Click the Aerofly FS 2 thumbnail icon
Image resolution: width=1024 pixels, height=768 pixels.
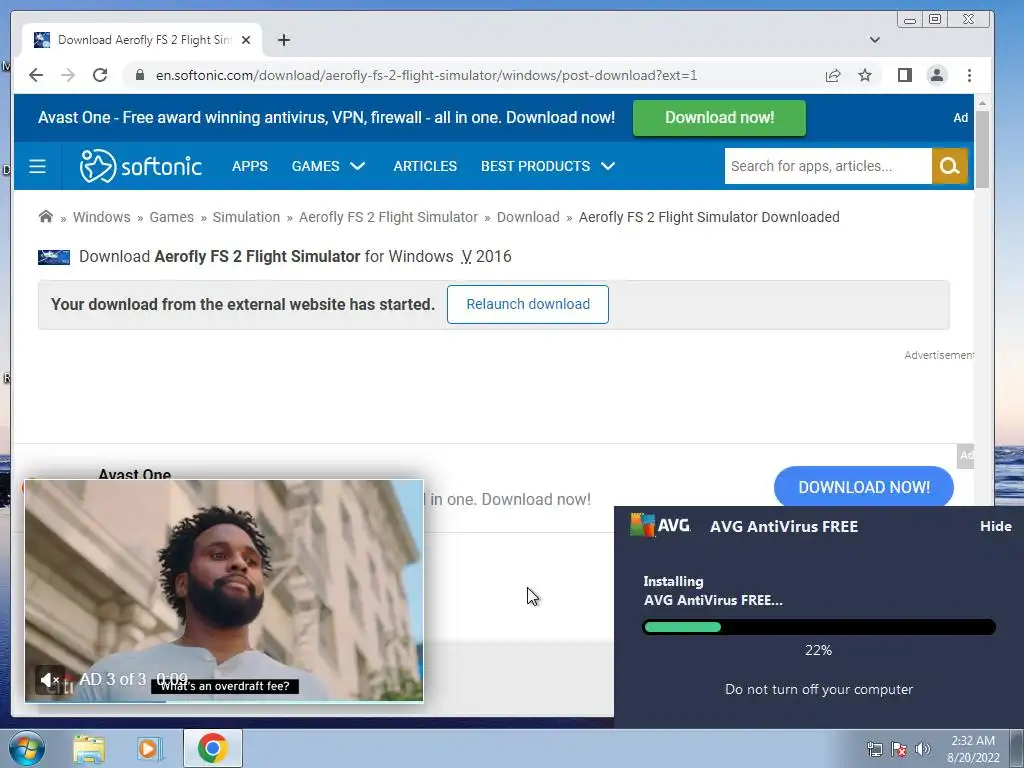click(x=54, y=257)
